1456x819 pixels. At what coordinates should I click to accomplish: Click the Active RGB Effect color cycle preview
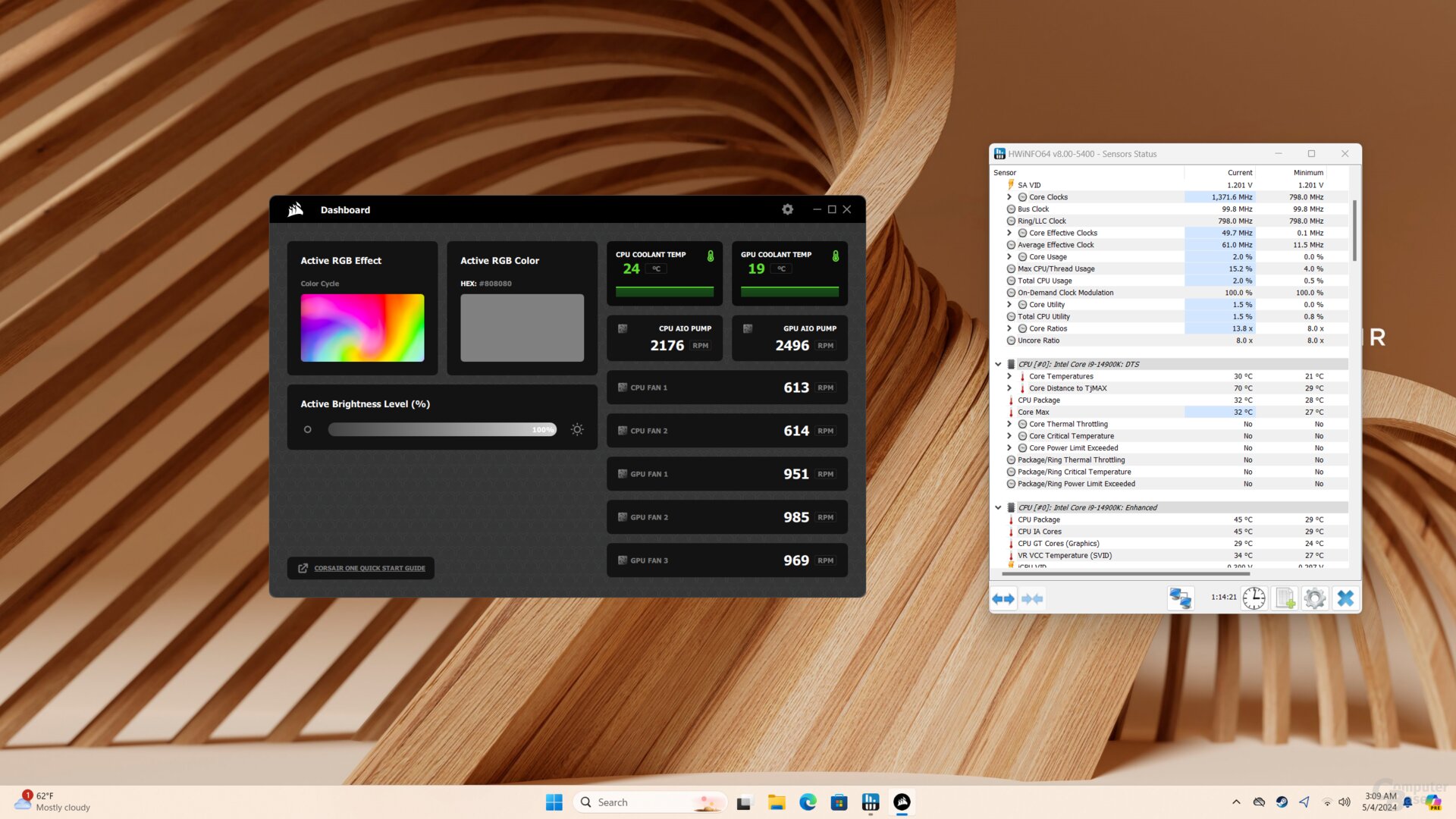362,328
